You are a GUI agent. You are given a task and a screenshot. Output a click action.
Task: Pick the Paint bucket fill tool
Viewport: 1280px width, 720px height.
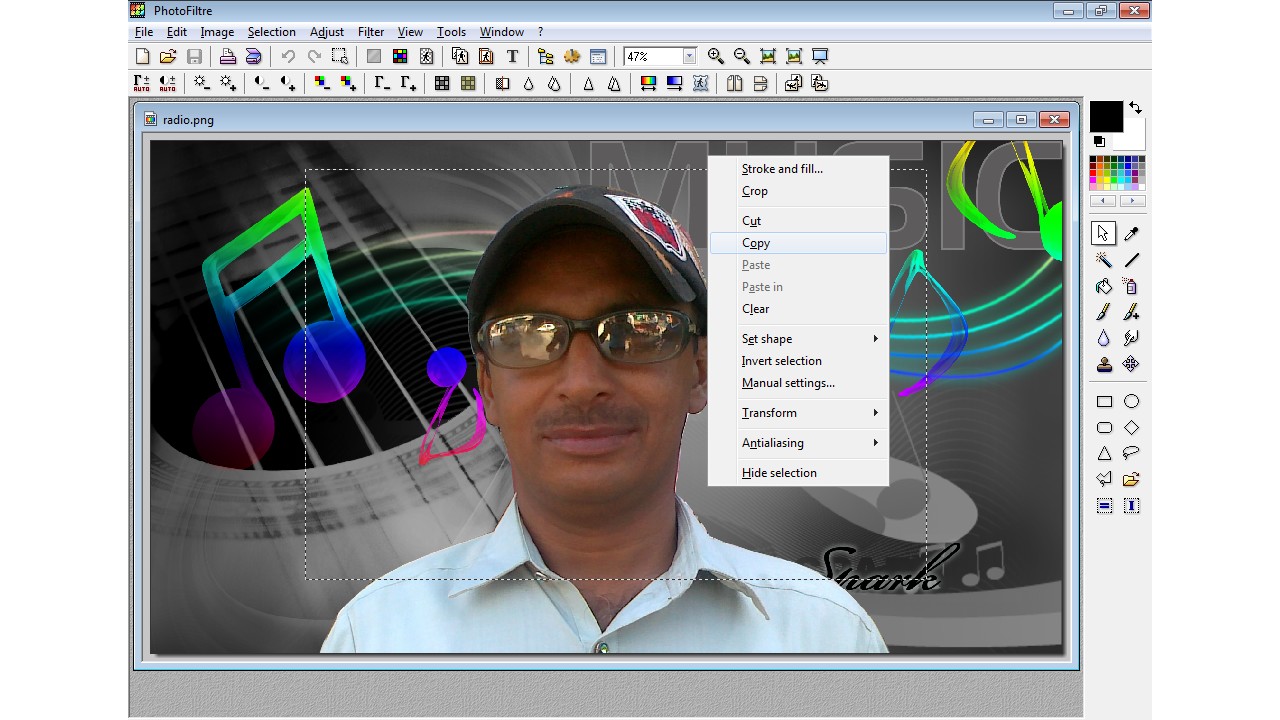(x=1104, y=286)
